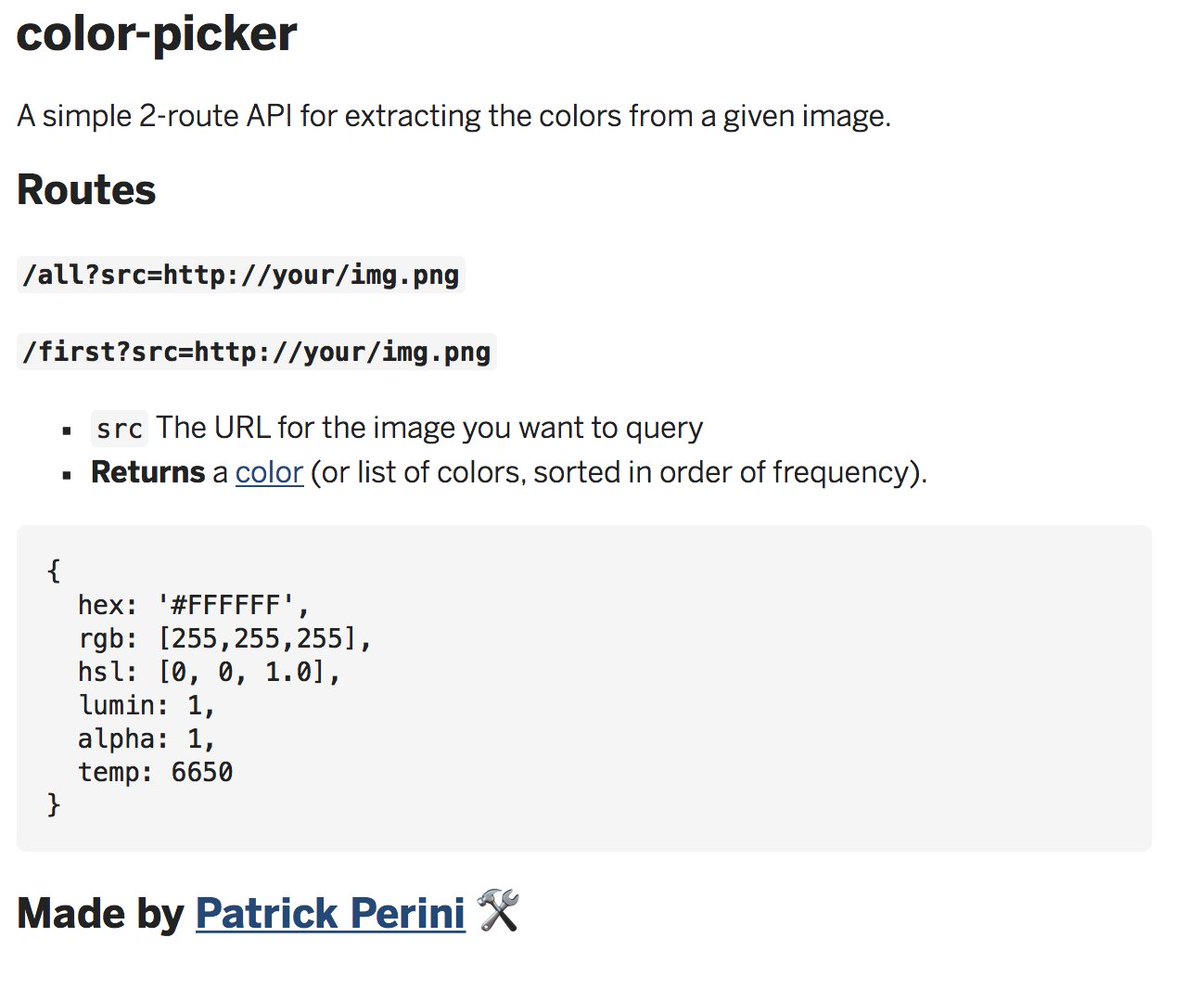Click the hammer and wrench emoji
1200x989 pixels.
(x=498, y=912)
